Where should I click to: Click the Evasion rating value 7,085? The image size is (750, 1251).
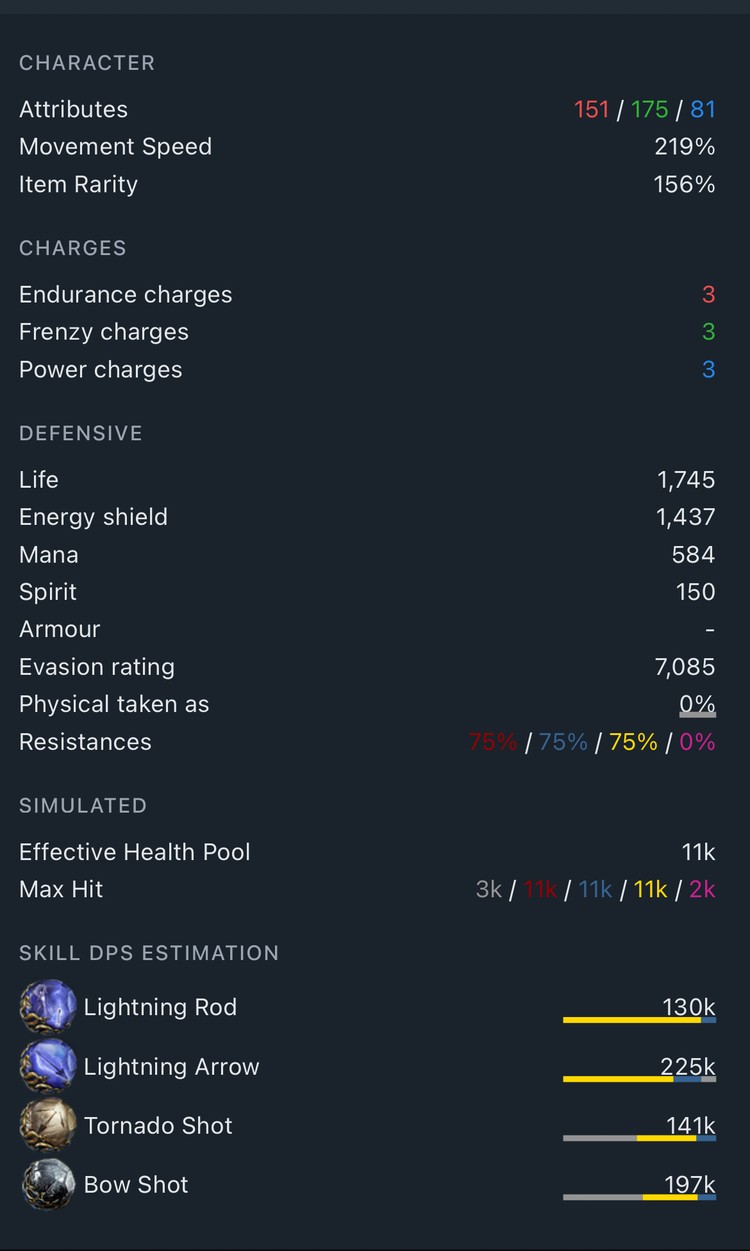(686, 667)
